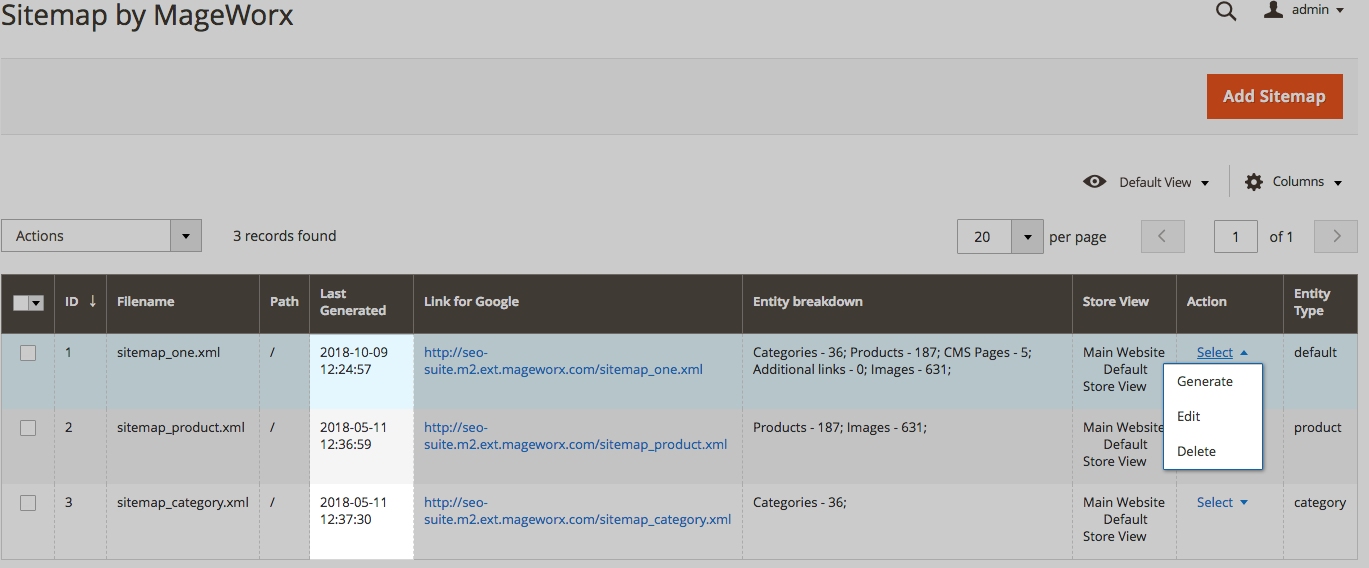
Task: Expand the per page count dropdown arrow
Action: pos(1027,237)
